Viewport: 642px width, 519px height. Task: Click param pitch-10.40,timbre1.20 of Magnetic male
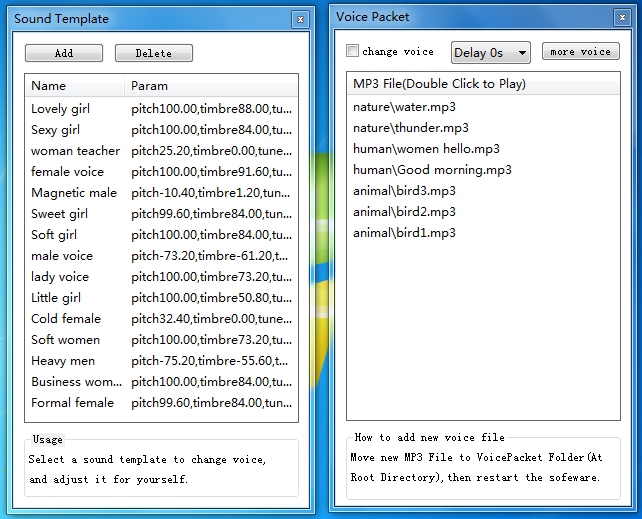click(x=210, y=193)
